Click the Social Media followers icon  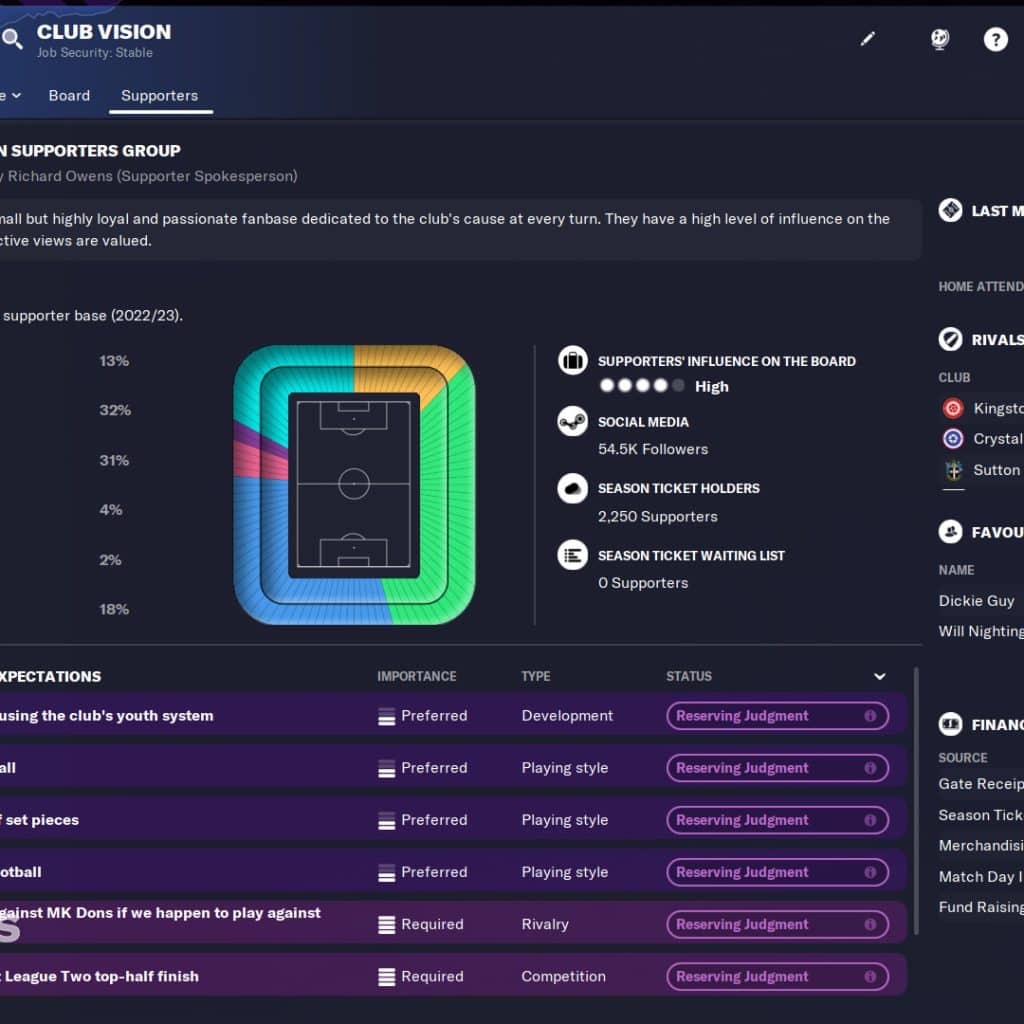[572, 422]
